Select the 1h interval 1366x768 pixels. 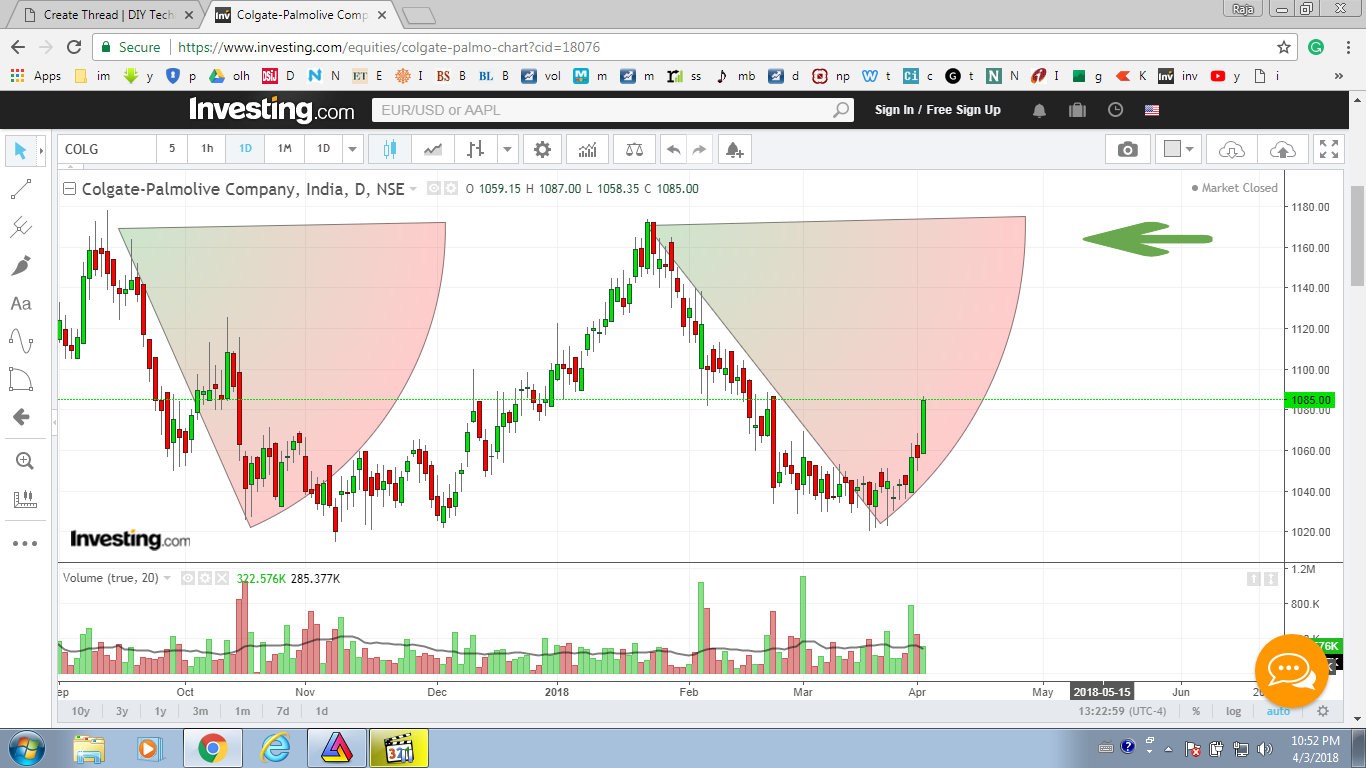[x=207, y=149]
